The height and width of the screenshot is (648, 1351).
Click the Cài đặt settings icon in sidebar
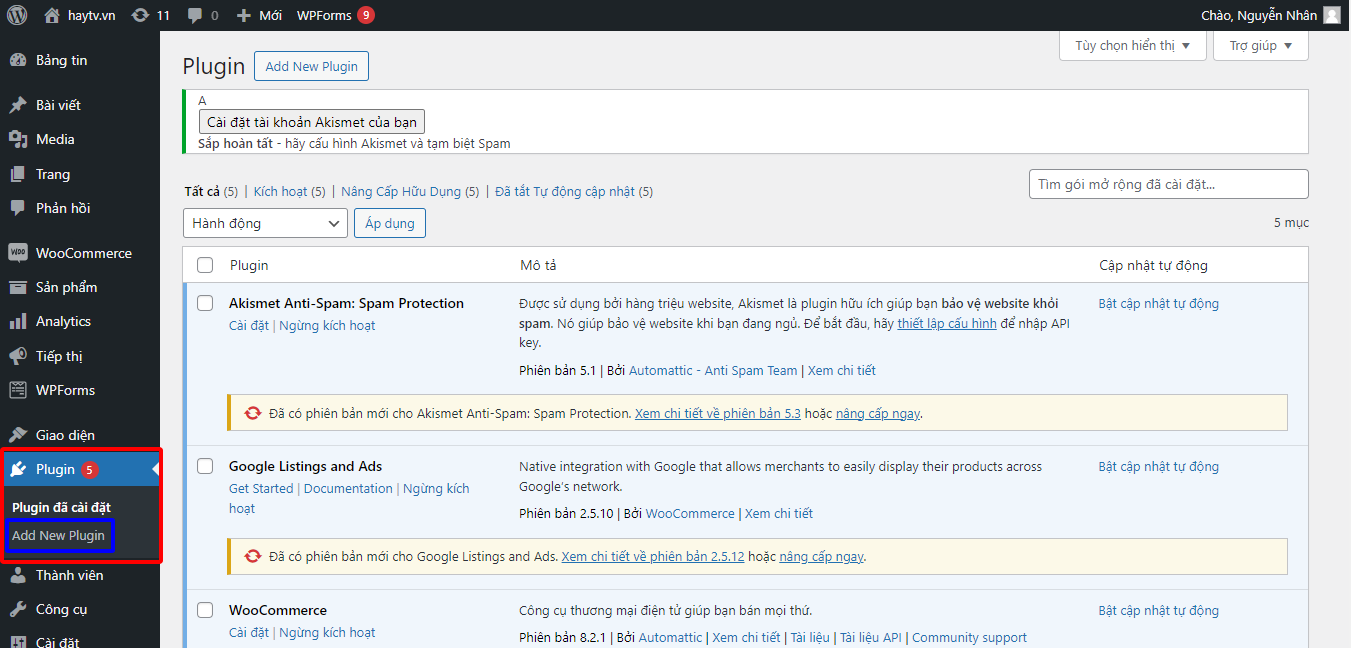18,641
